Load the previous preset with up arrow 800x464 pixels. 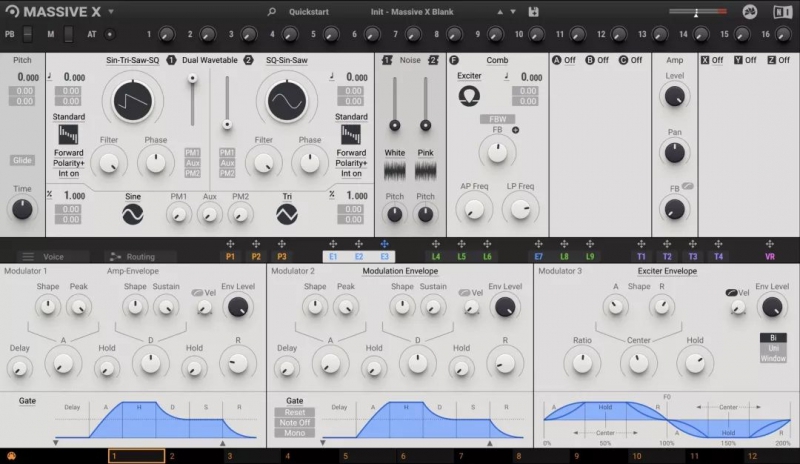pyautogui.click(x=500, y=12)
